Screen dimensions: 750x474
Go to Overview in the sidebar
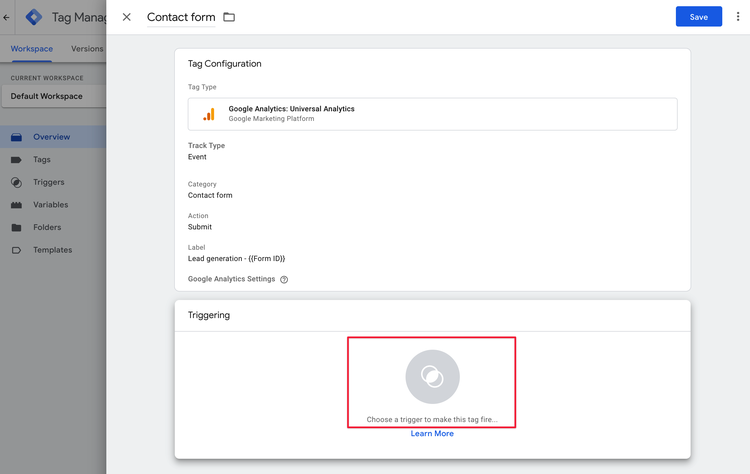click(x=53, y=137)
